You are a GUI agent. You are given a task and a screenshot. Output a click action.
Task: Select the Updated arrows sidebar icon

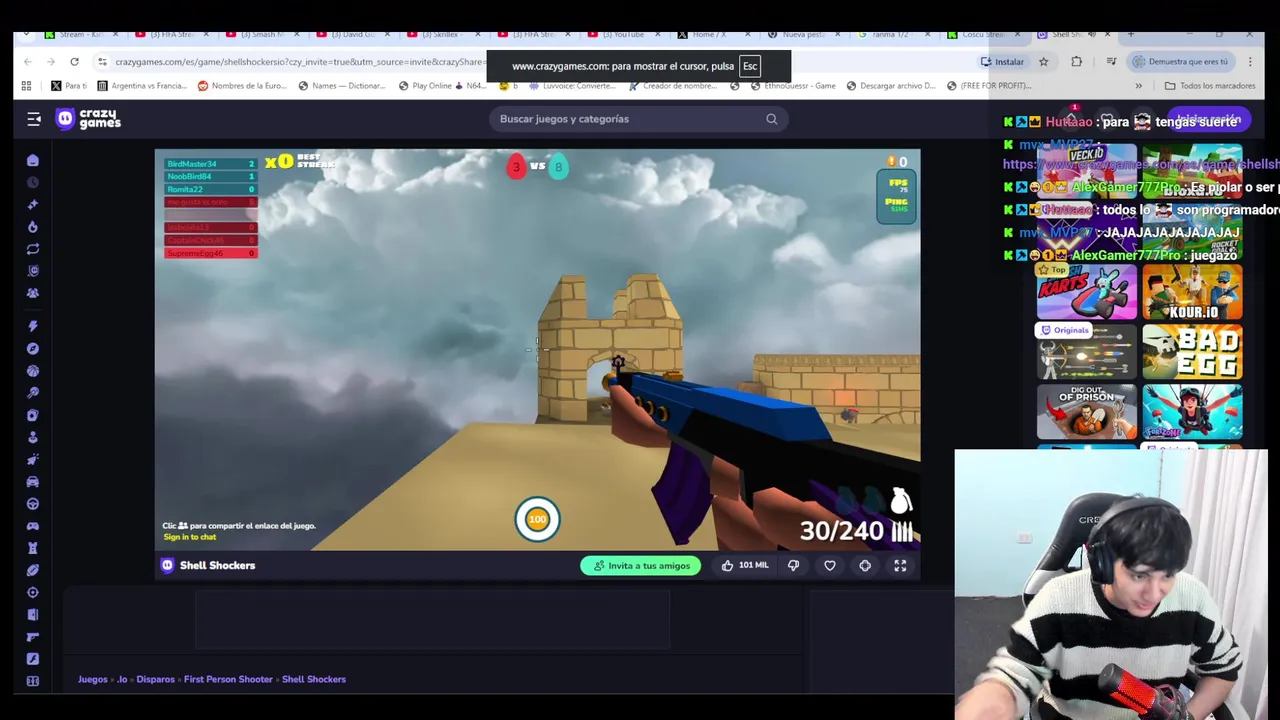coord(33,249)
